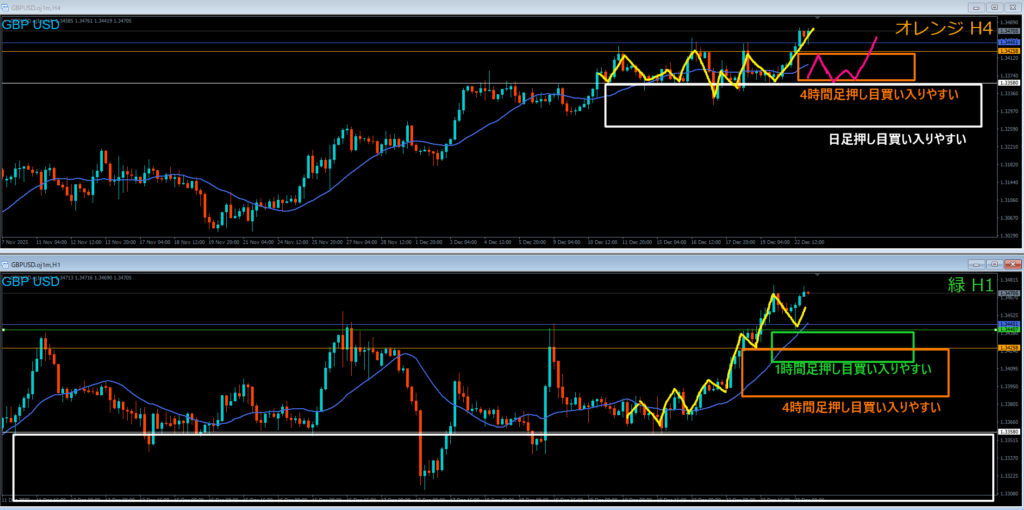Viewport: 1024px width, 510px height.
Task: Click the blue 1.34451 price tag in H4 chart
Action: [x=1008, y=42]
